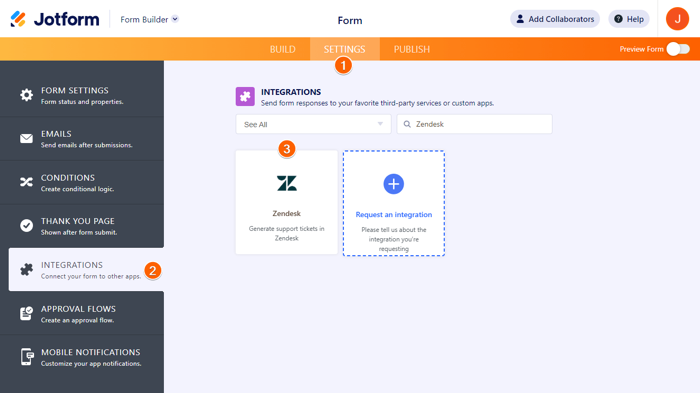Click the Thank You Page checkmark icon
Image resolution: width=700 pixels, height=393 pixels.
point(26,226)
